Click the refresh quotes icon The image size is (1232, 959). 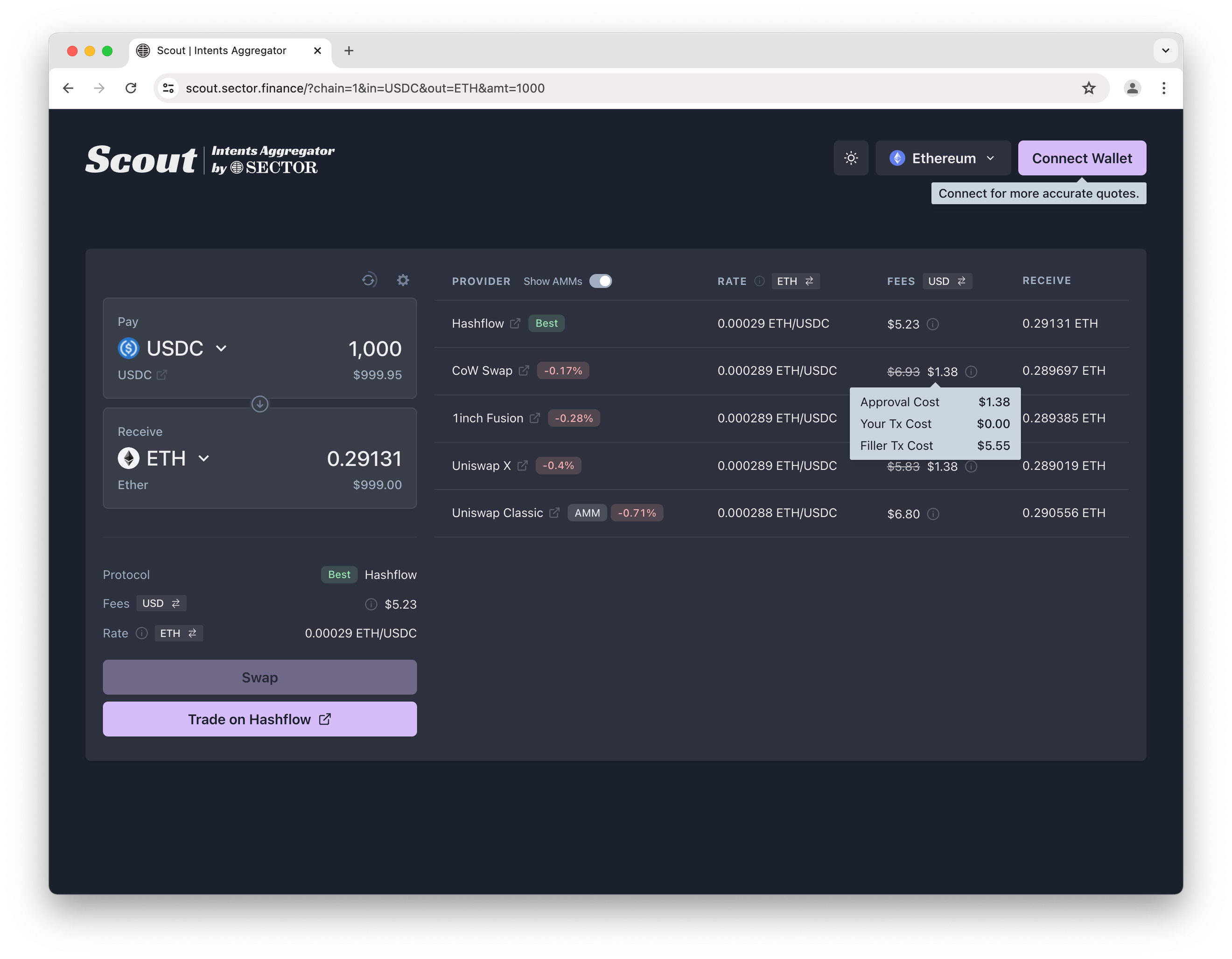(369, 280)
